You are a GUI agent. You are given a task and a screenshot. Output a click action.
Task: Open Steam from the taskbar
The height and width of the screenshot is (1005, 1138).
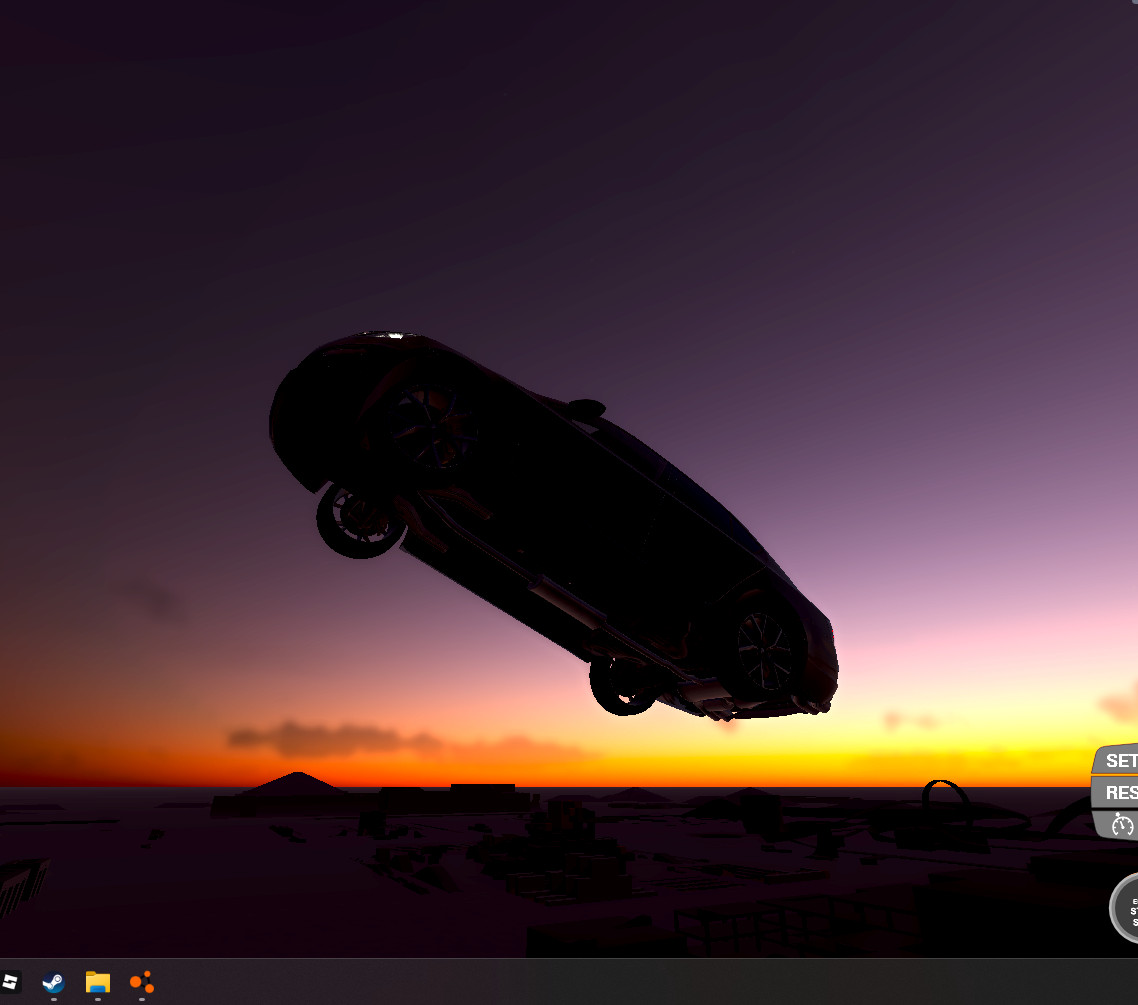click(54, 982)
